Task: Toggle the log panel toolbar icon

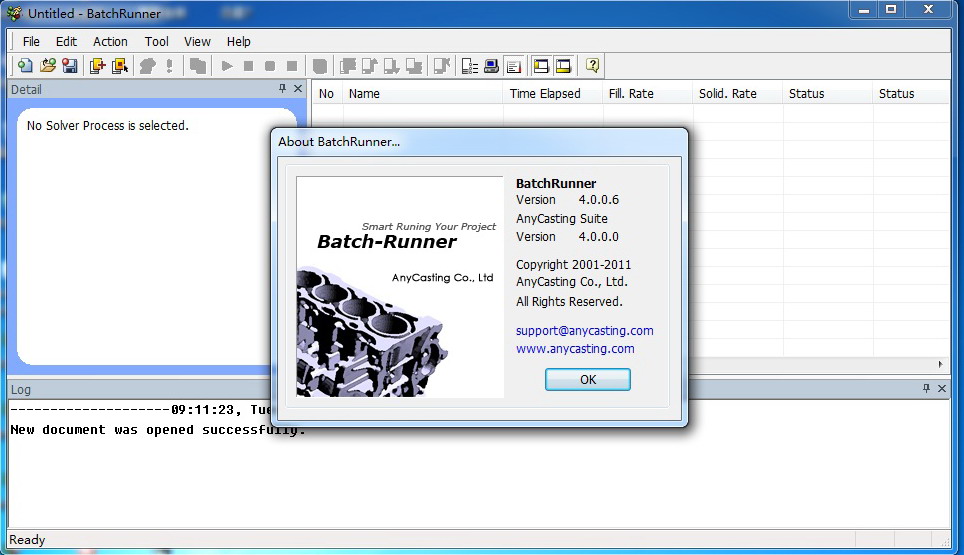Action: (514, 66)
